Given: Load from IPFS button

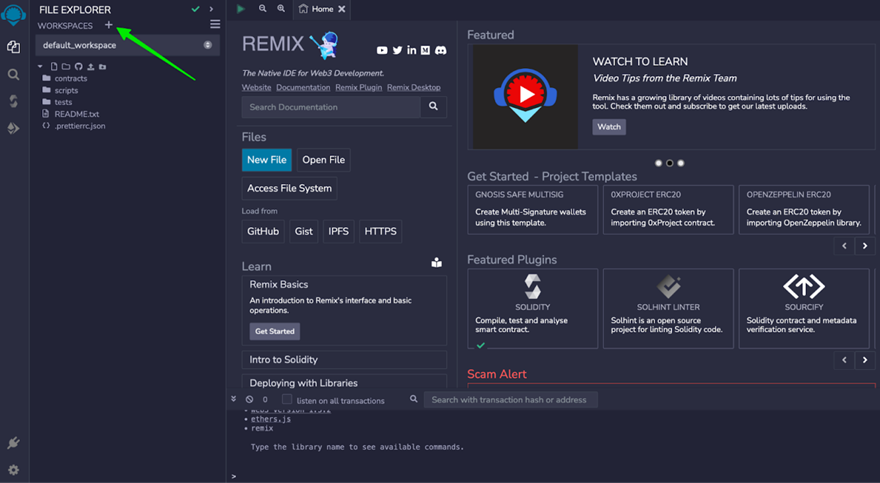Looking at the screenshot, I should pos(338,231).
